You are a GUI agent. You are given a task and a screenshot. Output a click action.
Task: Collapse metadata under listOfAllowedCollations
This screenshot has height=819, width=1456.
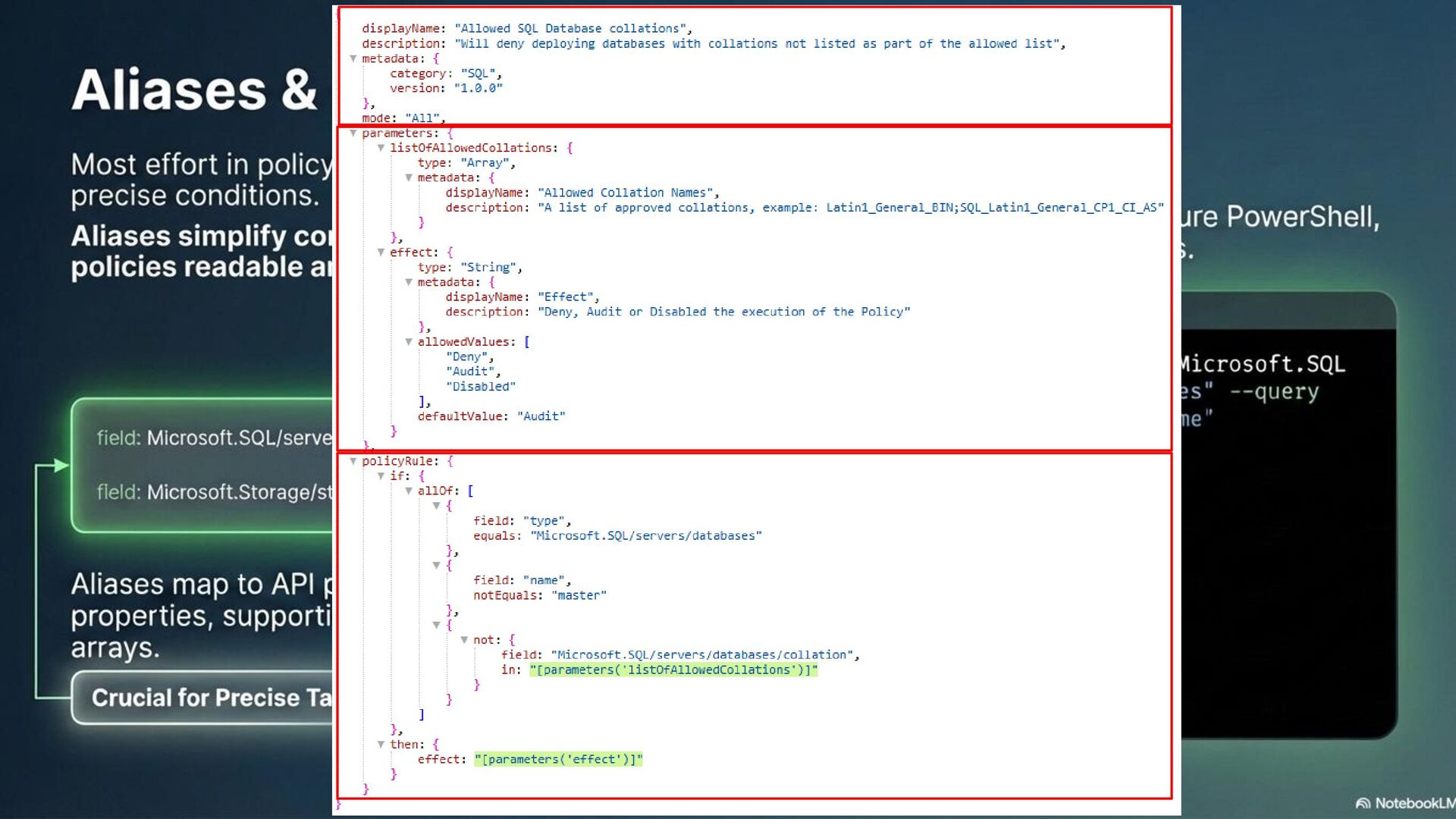click(409, 177)
